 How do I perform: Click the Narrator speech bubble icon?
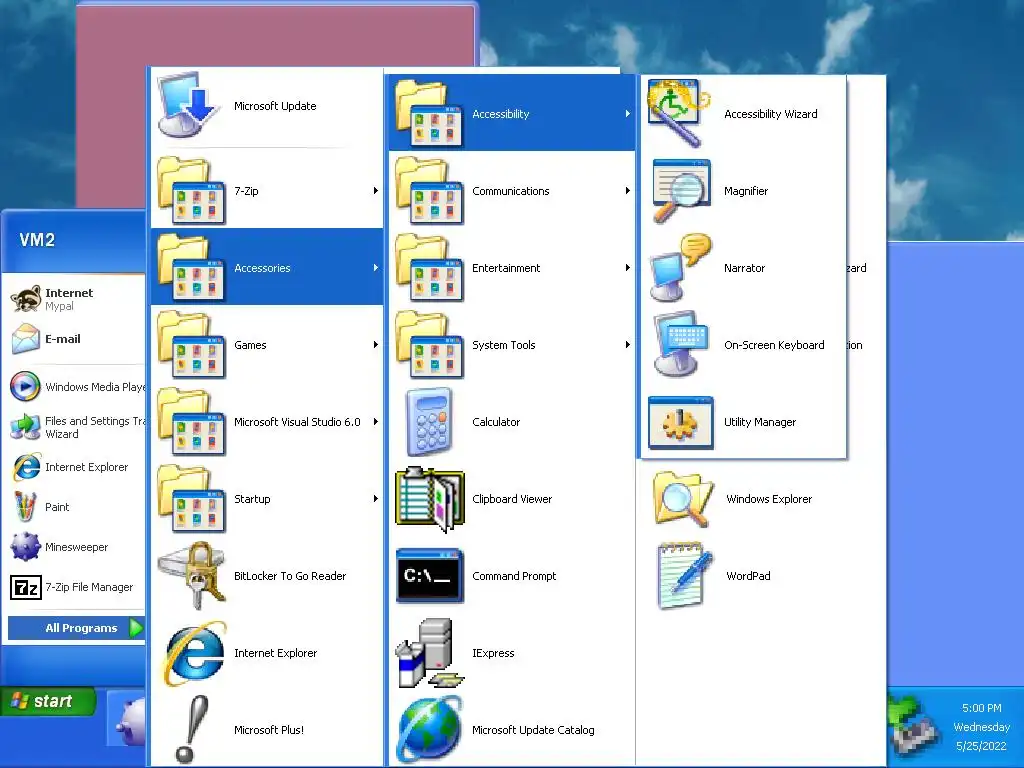click(x=680, y=268)
